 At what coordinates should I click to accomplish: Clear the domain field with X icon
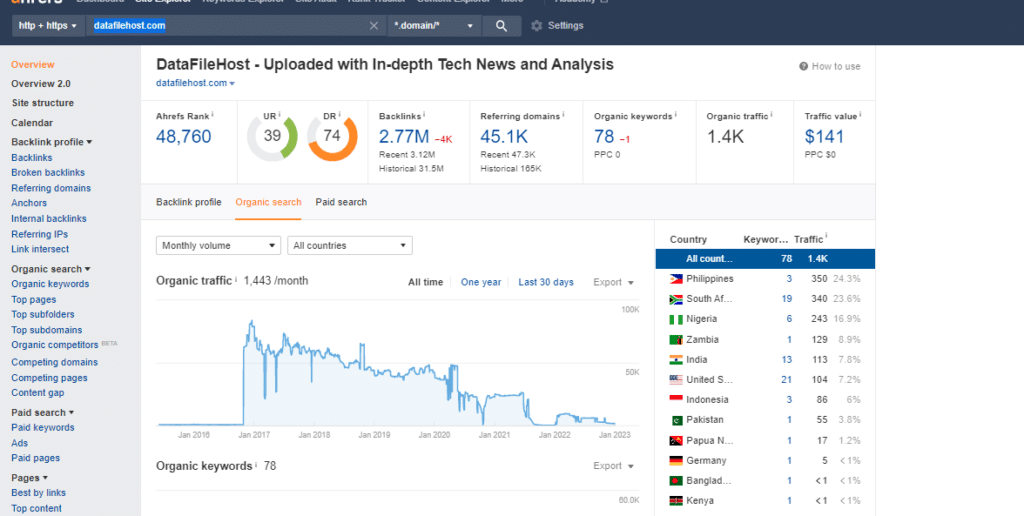[374, 26]
